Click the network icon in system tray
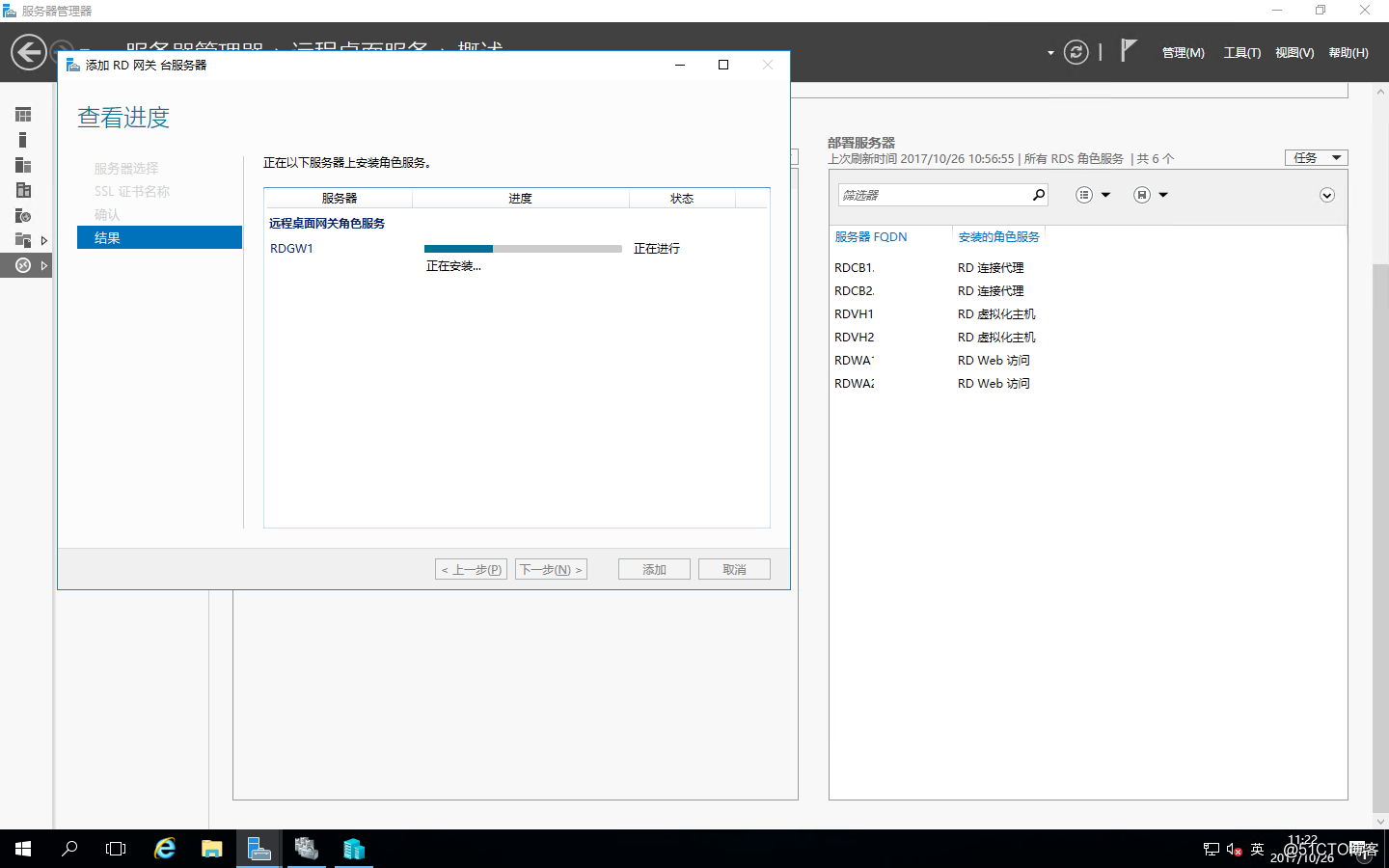This screenshot has height=868, width=1389. tap(1212, 849)
